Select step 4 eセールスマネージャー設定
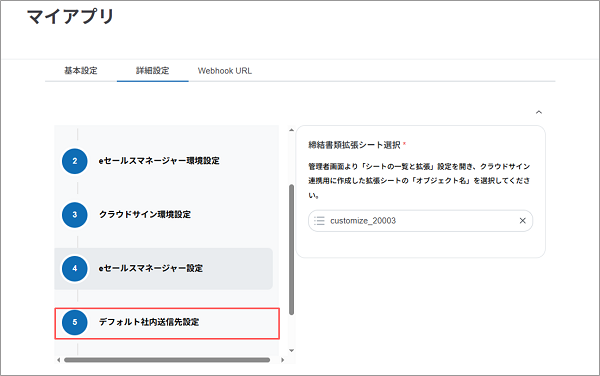Image resolution: width=600 pixels, height=376 pixels. click(164, 269)
